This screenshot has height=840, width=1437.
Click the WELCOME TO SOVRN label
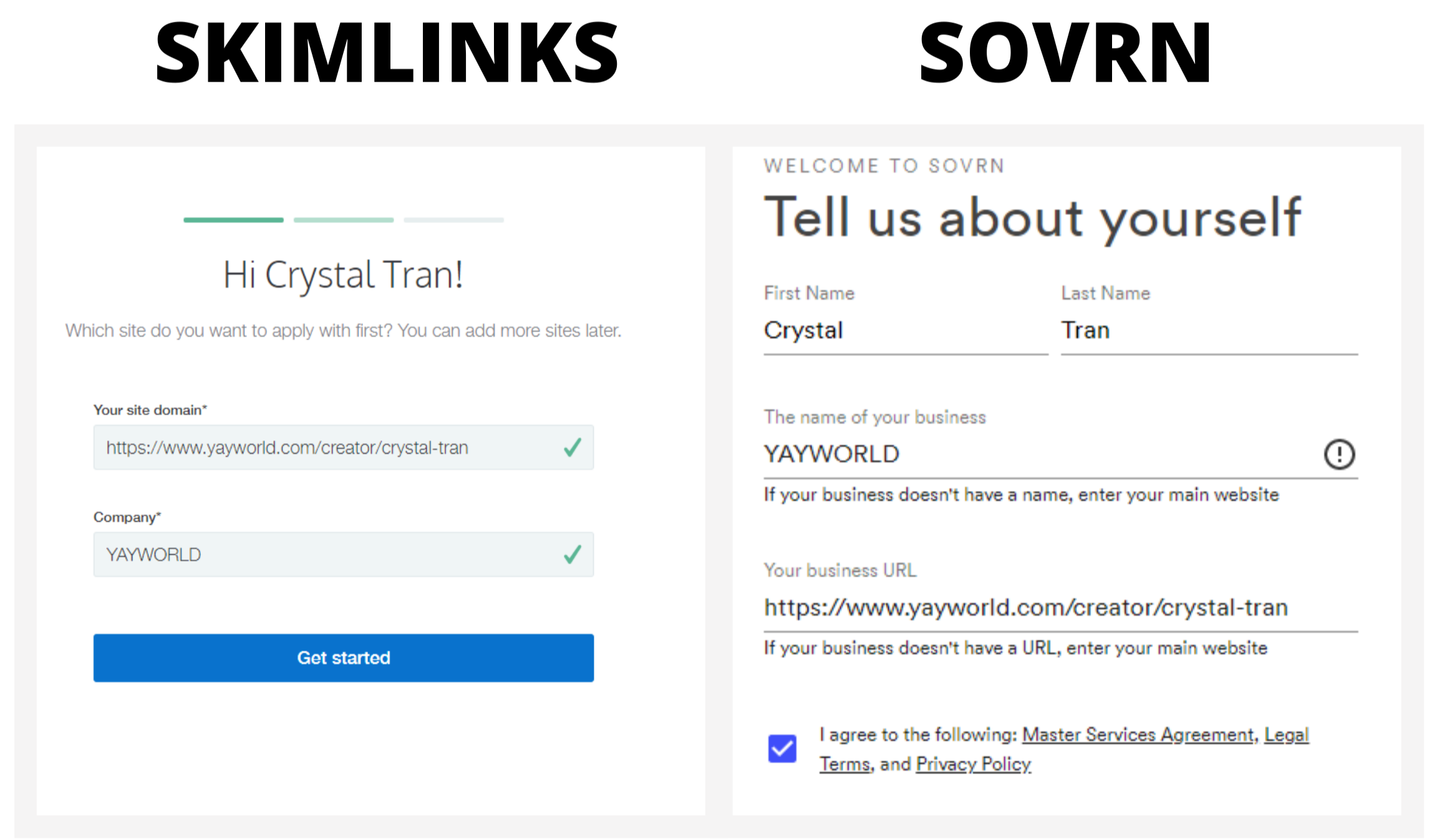884,166
